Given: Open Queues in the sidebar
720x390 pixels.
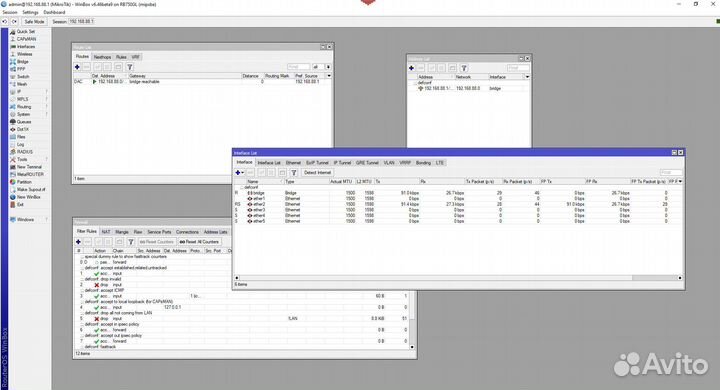Looking at the screenshot, I should pyautogui.click(x=24, y=122).
